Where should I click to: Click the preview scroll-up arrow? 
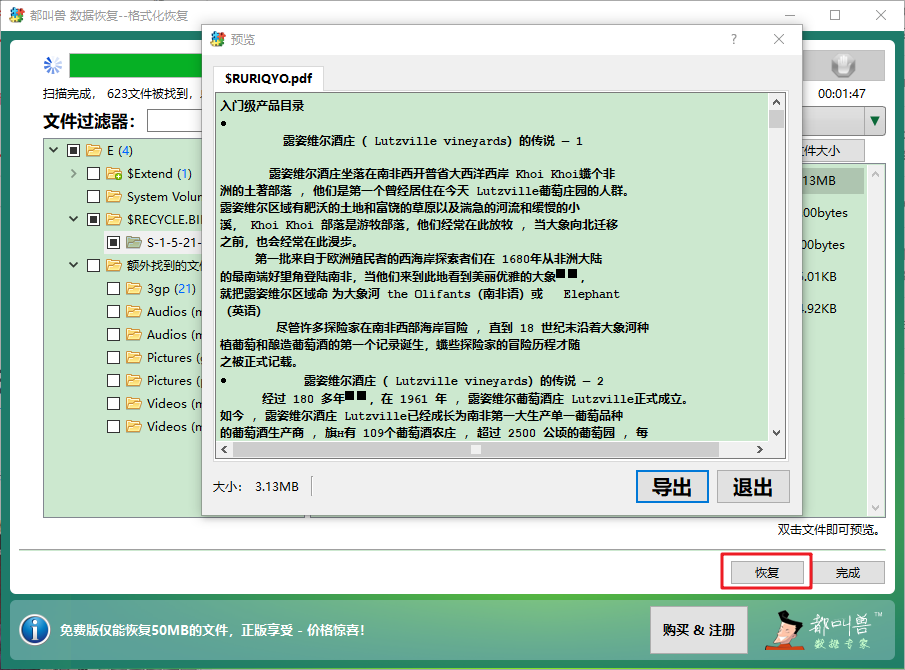coord(776,102)
